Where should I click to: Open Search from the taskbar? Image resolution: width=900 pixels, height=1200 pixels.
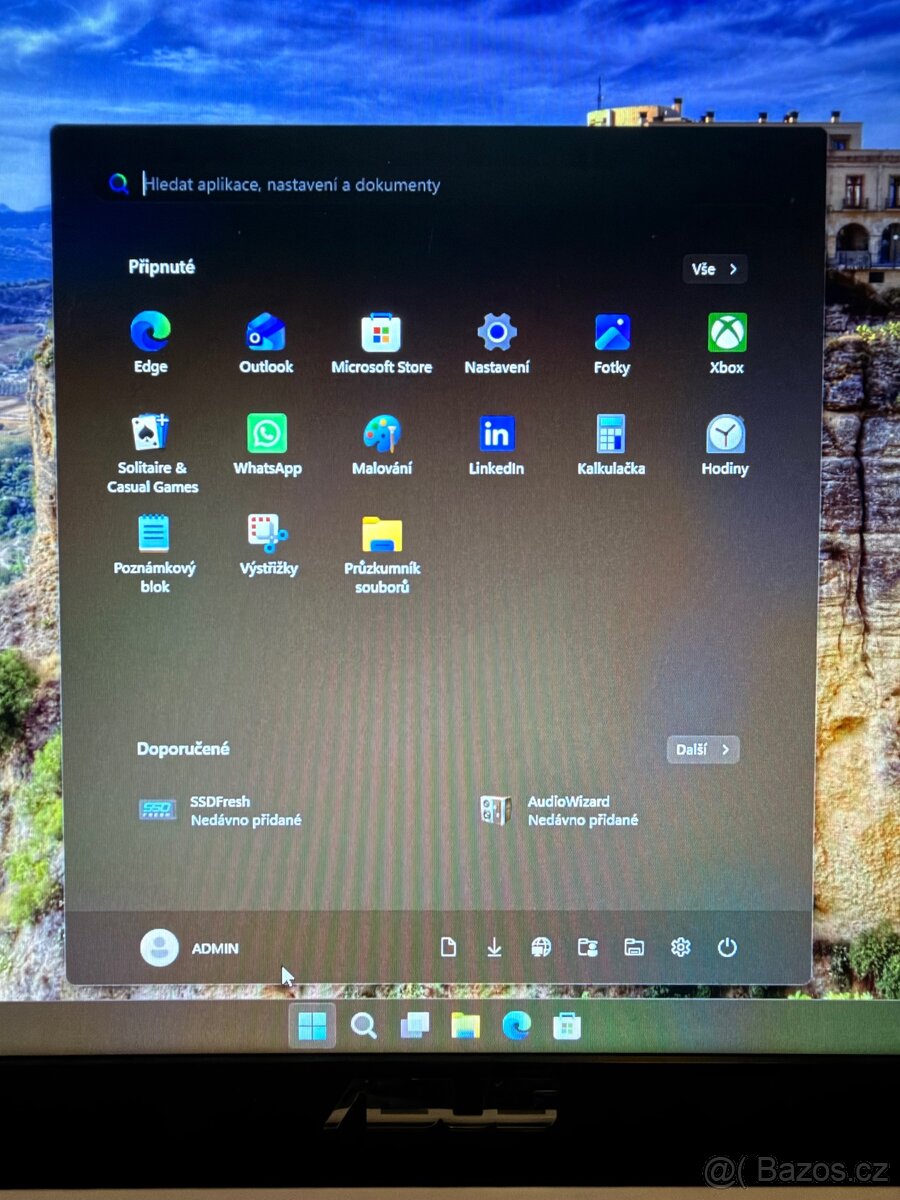364,1026
